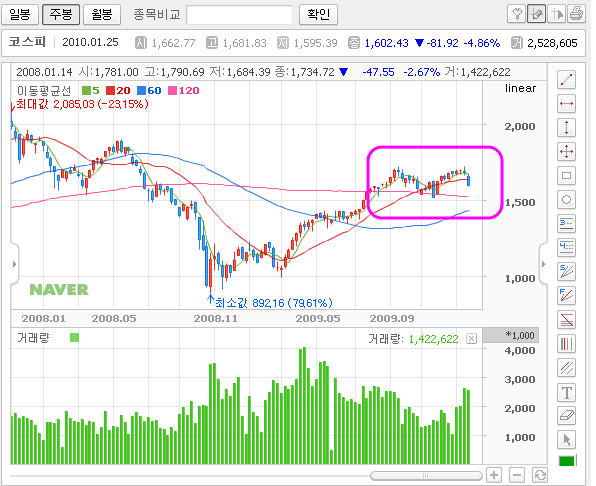Select the text T annotation tool

coord(566,392)
